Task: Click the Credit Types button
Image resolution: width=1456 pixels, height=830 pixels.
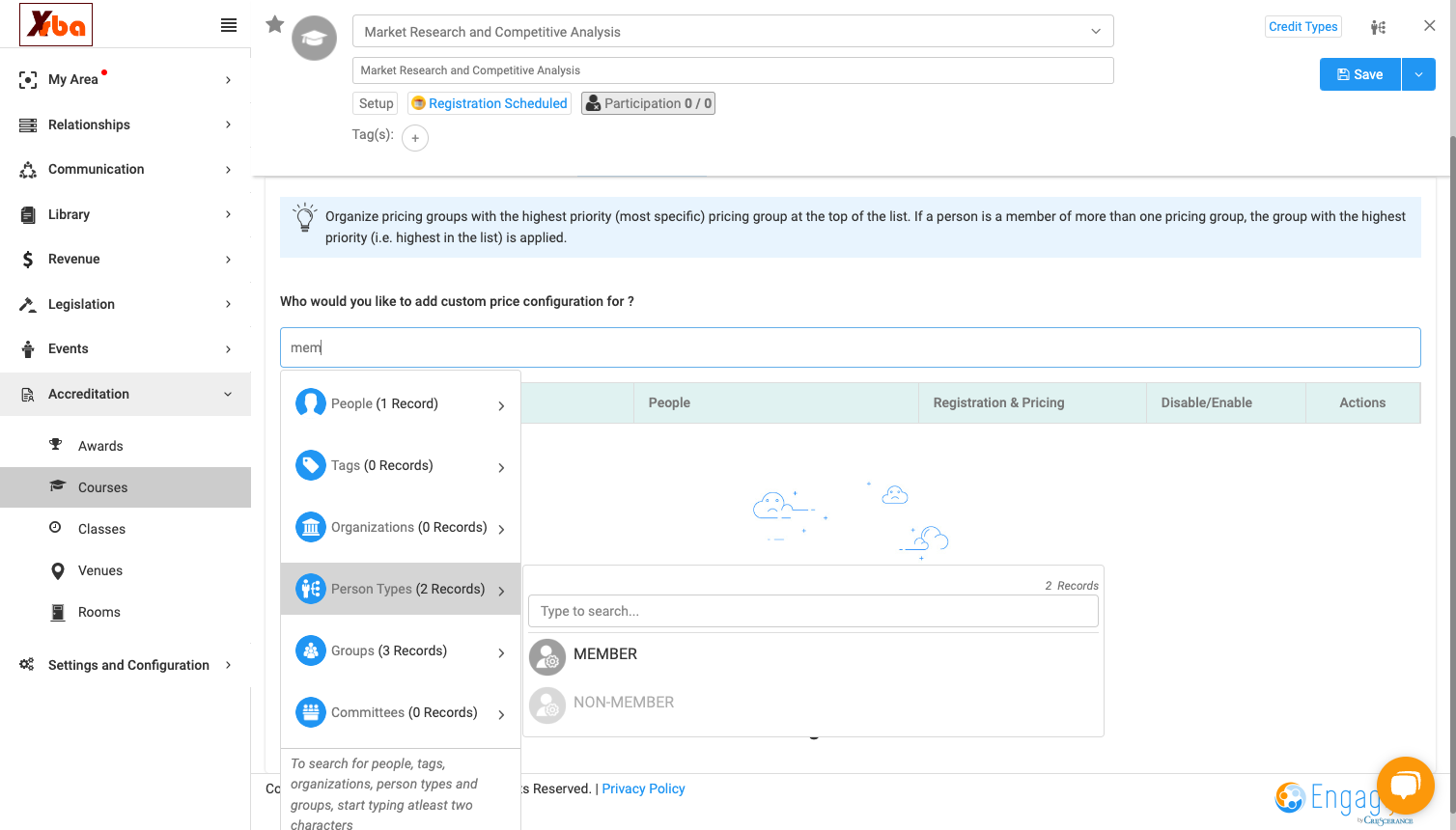Action: click(x=1303, y=26)
